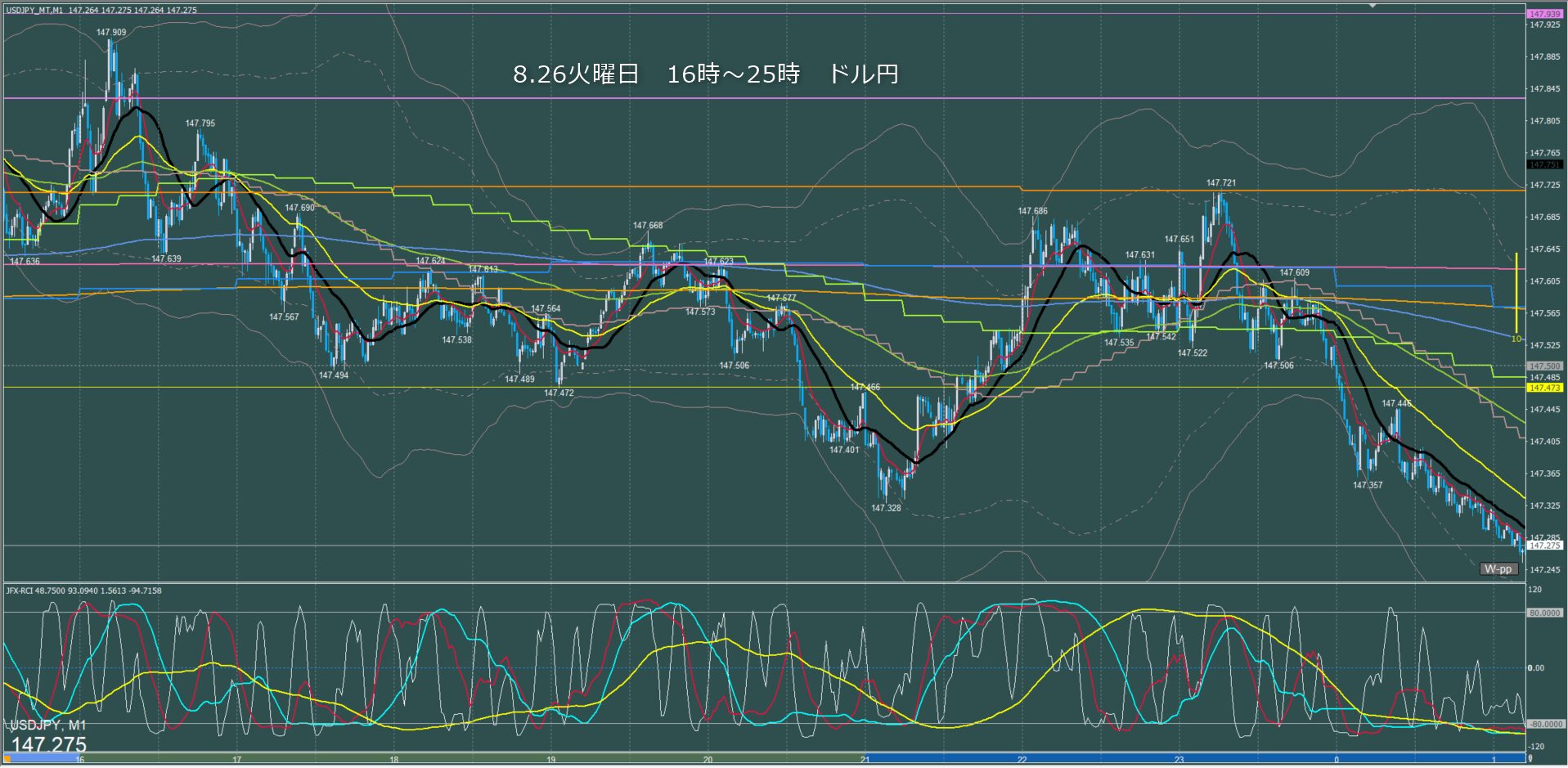Click the W-pp weekly pivot label

tap(1498, 568)
